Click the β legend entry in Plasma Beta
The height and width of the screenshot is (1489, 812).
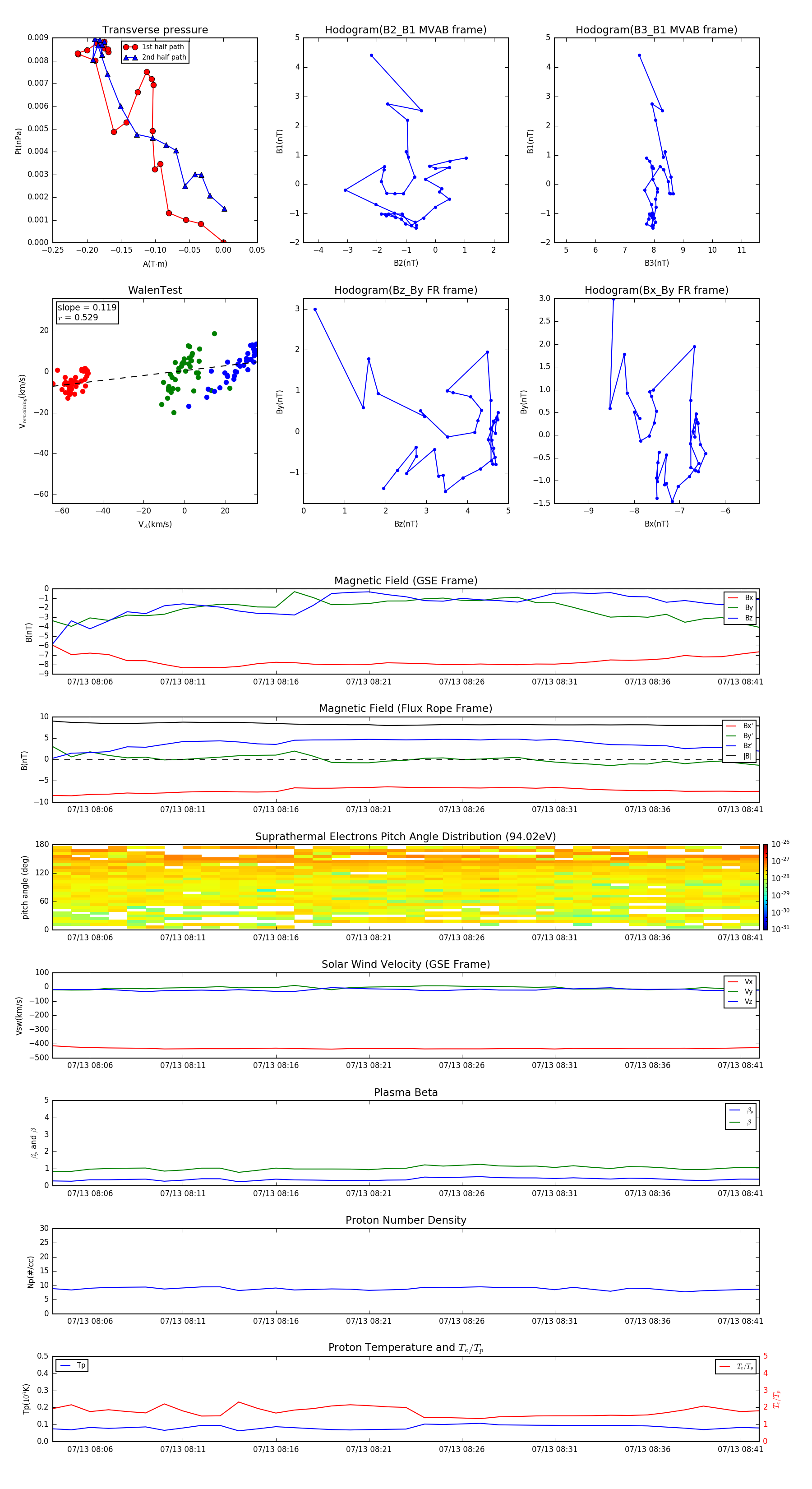coord(741,1122)
